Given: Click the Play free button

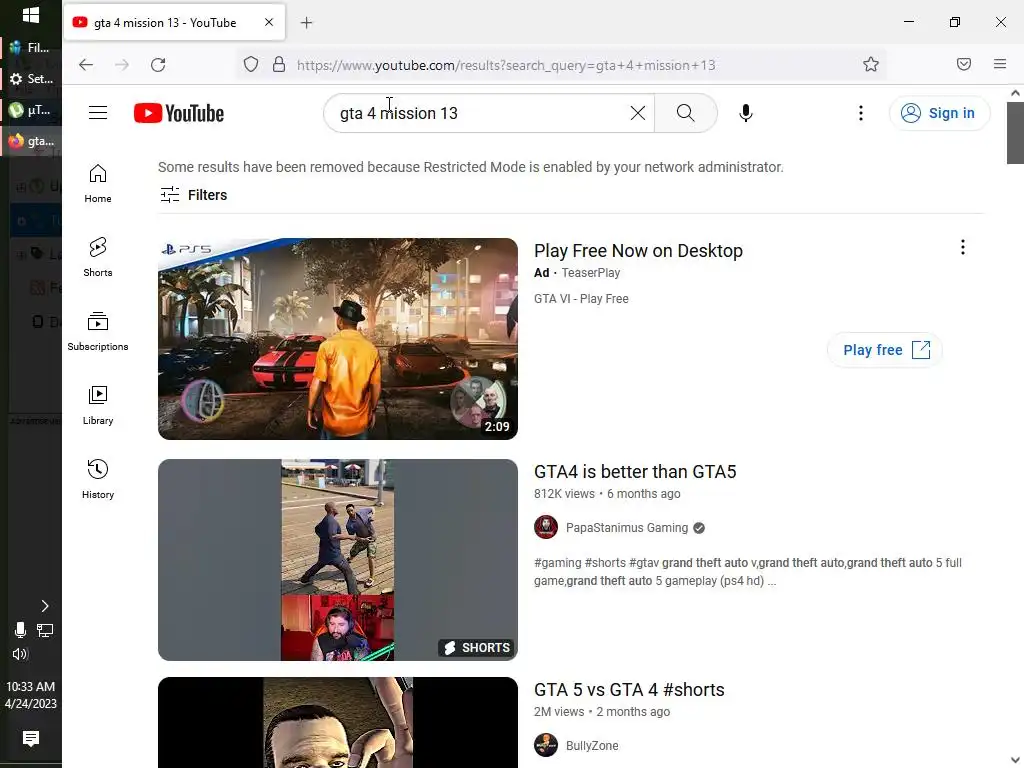Looking at the screenshot, I should coord(886,350).
